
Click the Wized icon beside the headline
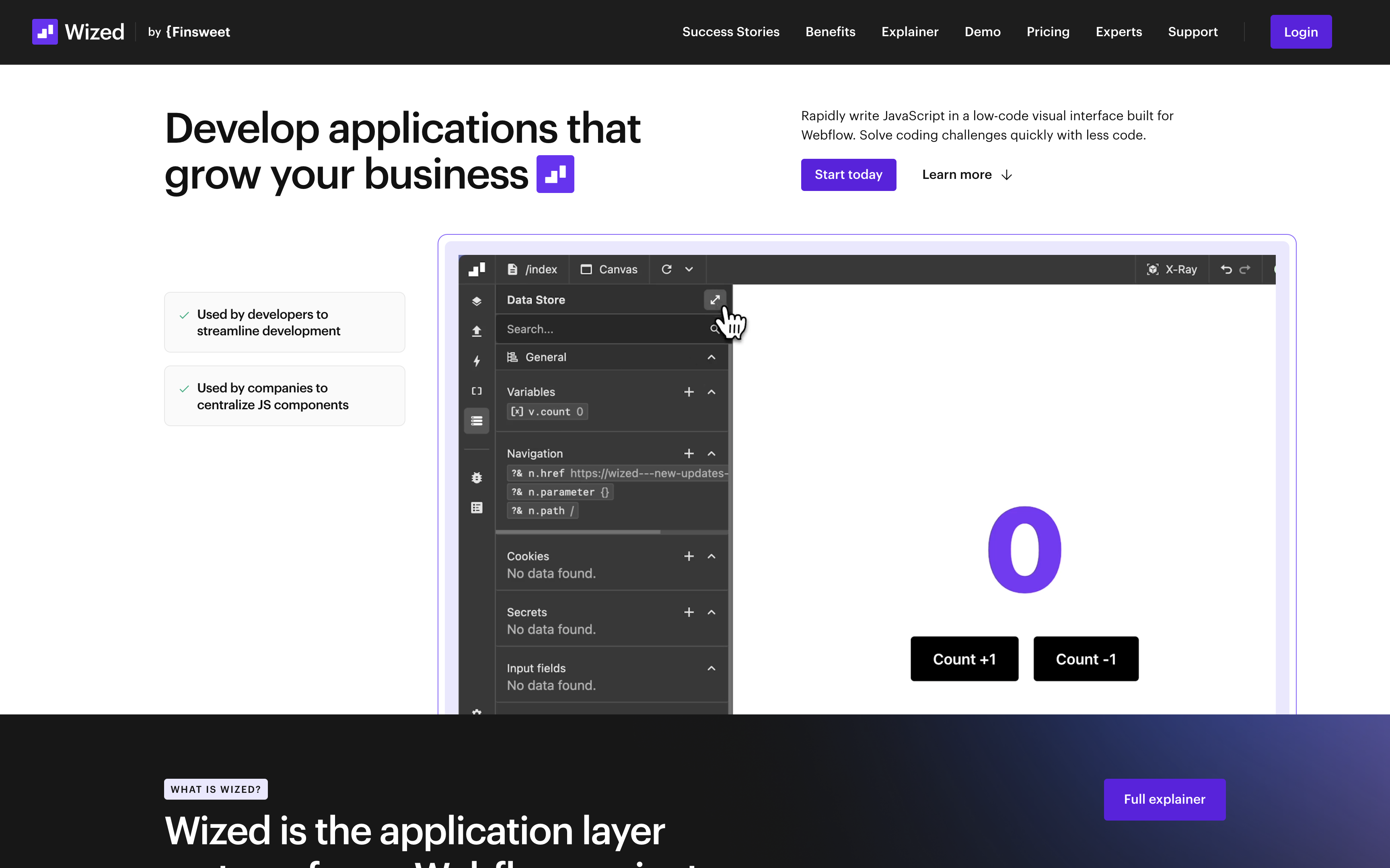click(555, 174)
